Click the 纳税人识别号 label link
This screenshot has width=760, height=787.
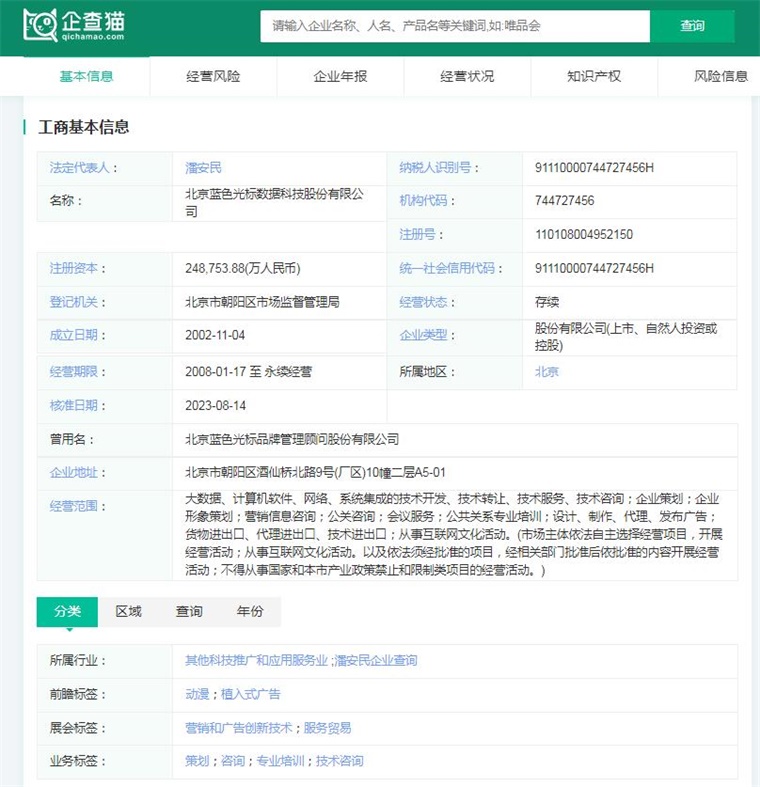435,168
